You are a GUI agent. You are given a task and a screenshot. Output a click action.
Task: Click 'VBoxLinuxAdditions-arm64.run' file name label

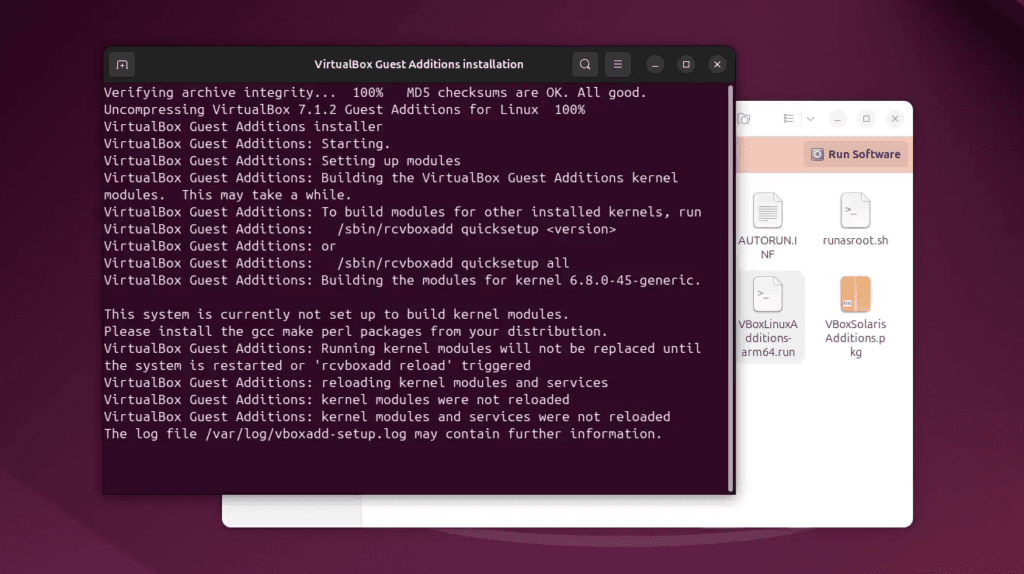click(x=767, y=338)
